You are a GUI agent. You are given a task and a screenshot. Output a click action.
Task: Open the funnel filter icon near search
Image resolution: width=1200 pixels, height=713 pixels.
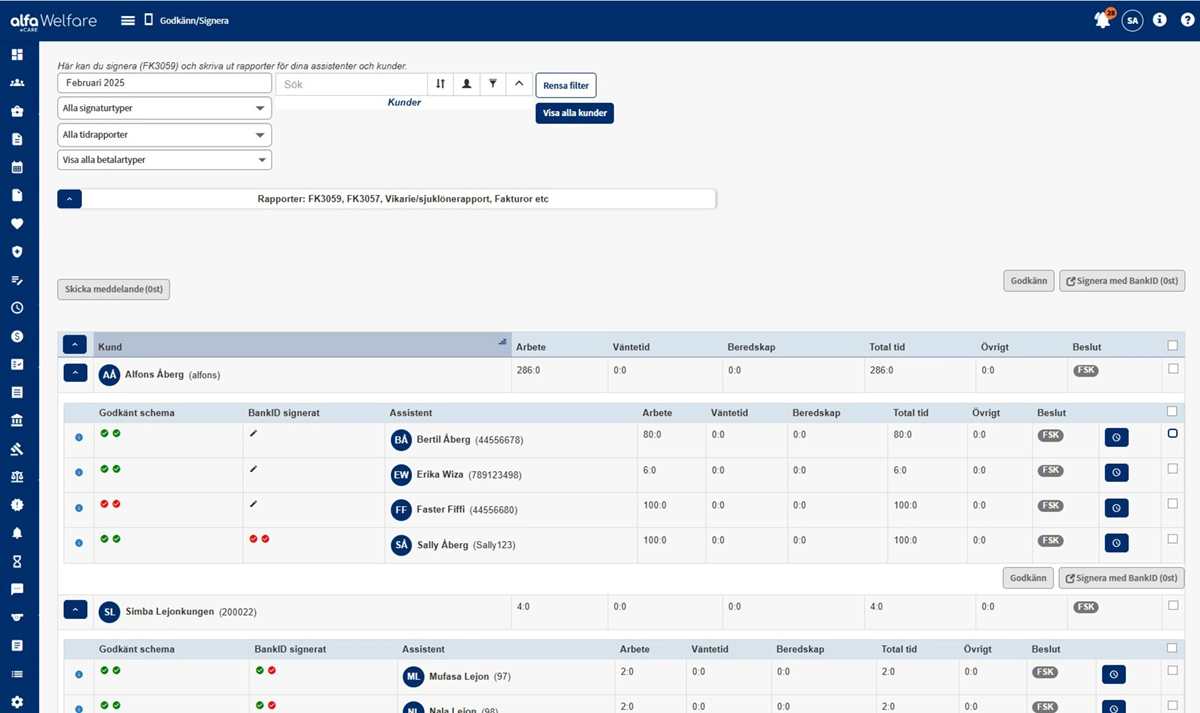click(x=492, y=84)
